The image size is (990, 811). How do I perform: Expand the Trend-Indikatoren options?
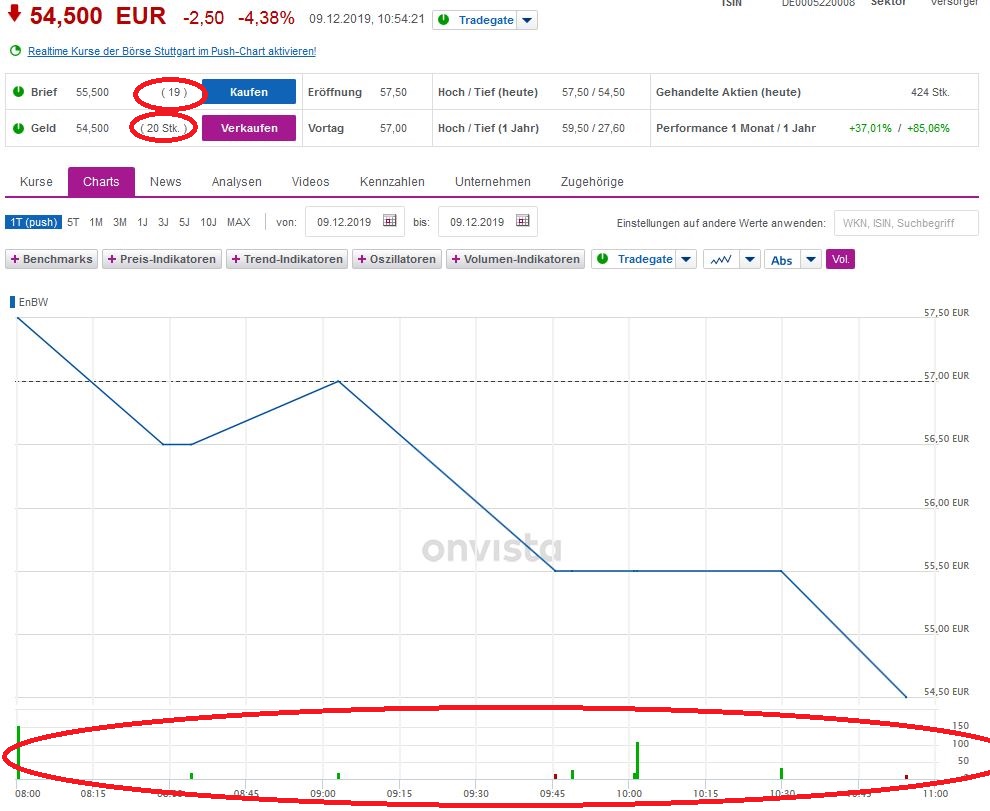click(287, 260)
